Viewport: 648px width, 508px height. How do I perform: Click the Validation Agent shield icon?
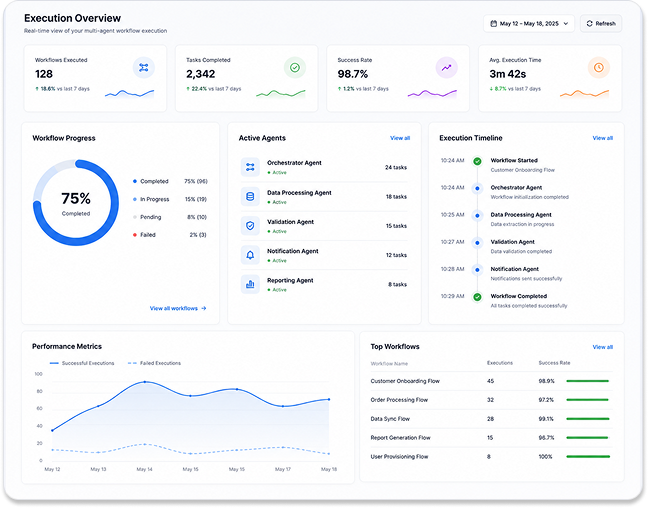250,226
